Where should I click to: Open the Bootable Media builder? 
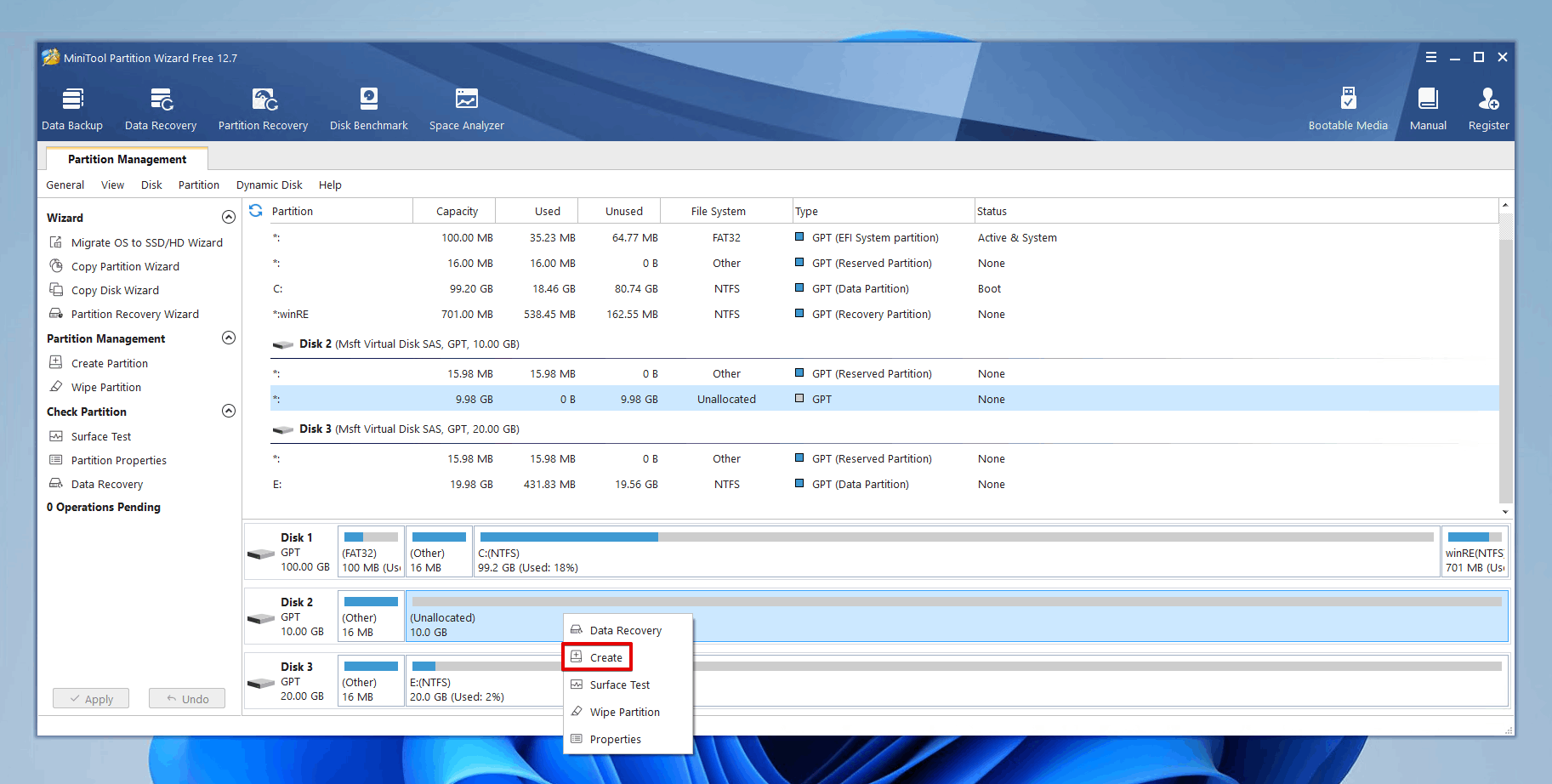coord(1348,110)
